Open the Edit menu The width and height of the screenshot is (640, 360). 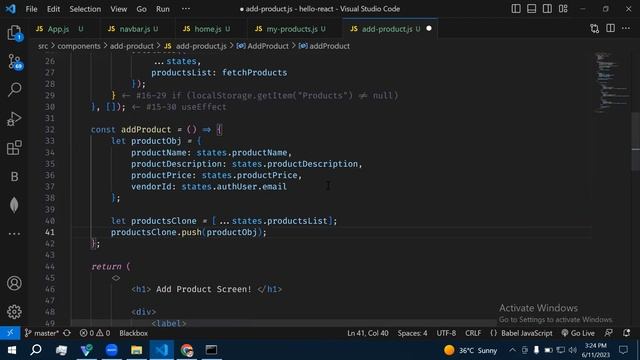click(53, 9)
